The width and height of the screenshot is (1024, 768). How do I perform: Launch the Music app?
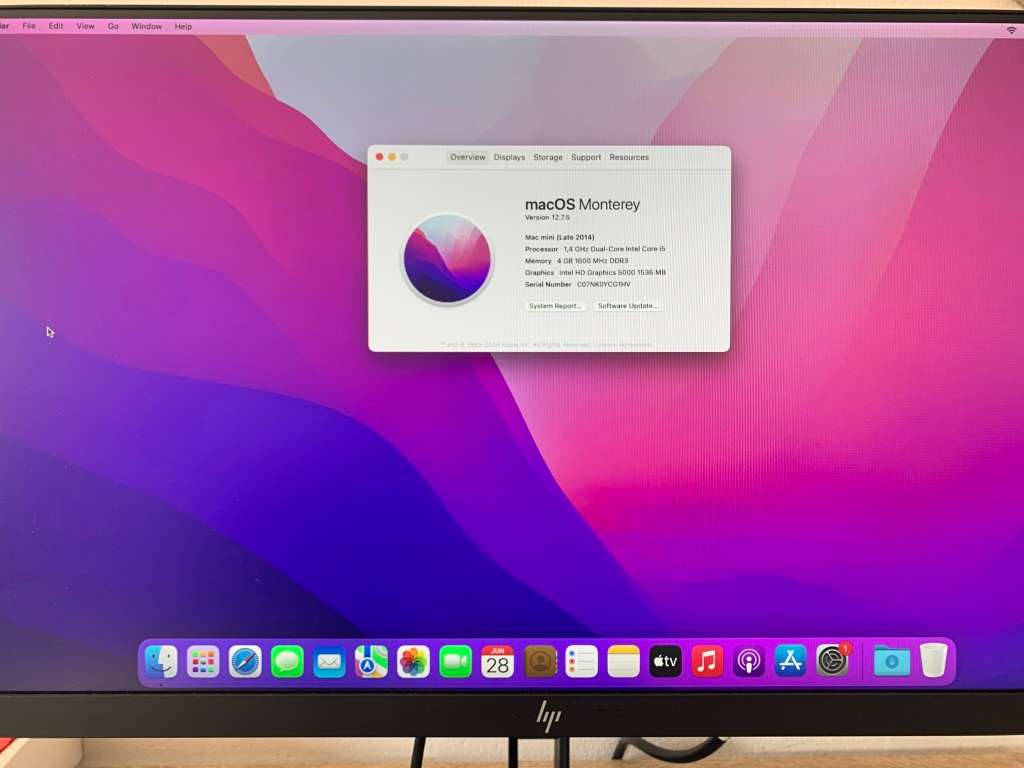(x=707, y=661)
